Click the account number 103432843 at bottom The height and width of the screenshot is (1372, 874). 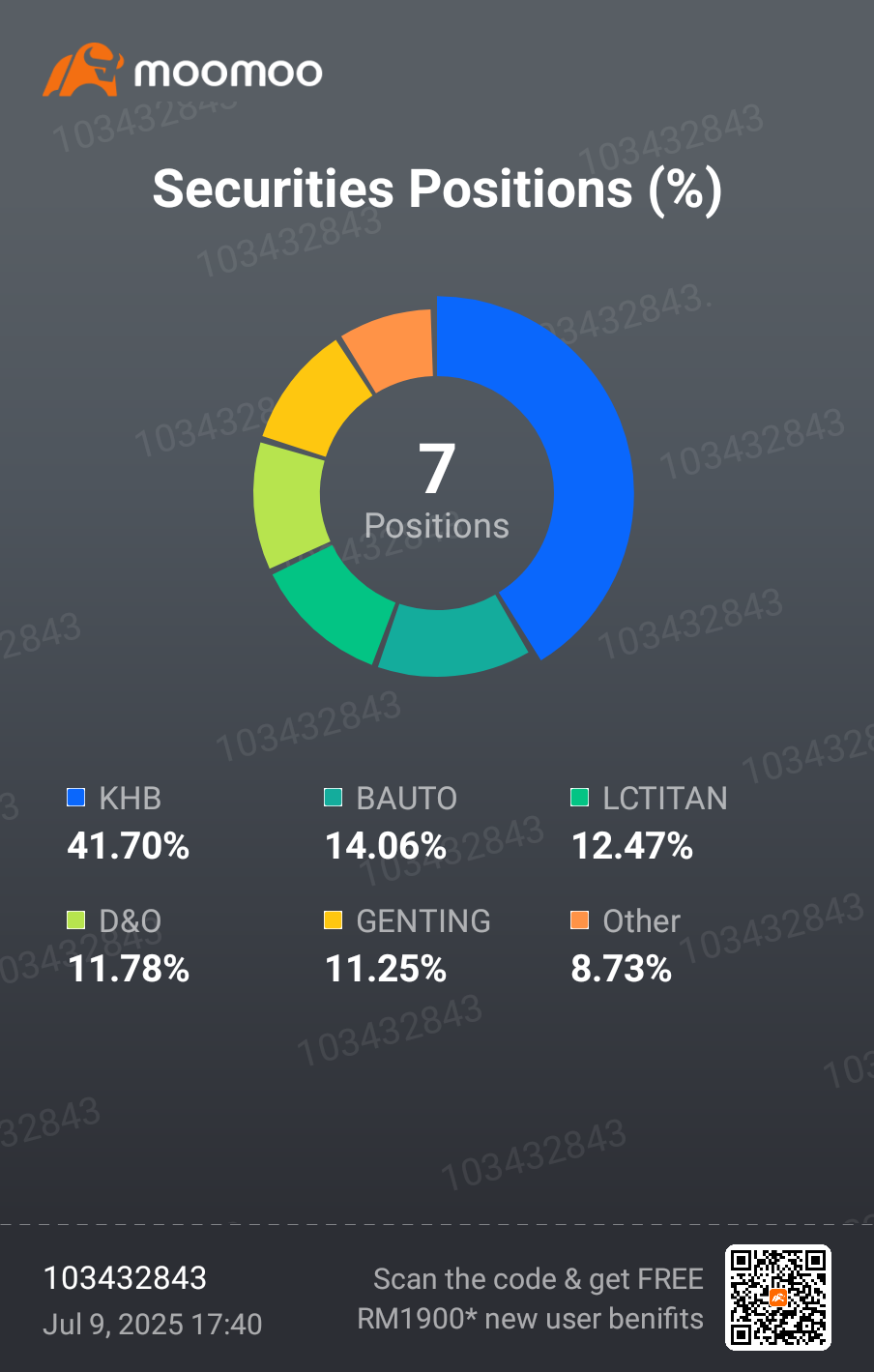pyautogui.click(x=125, y=1278)
